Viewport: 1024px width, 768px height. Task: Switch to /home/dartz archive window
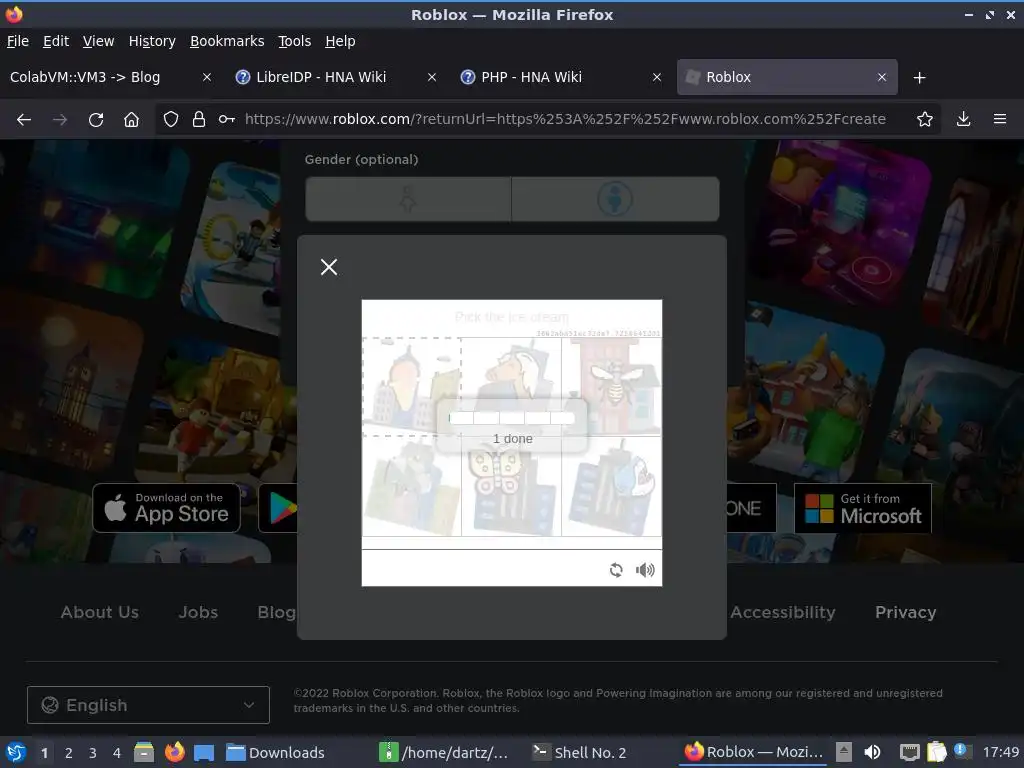pos(444,752)
